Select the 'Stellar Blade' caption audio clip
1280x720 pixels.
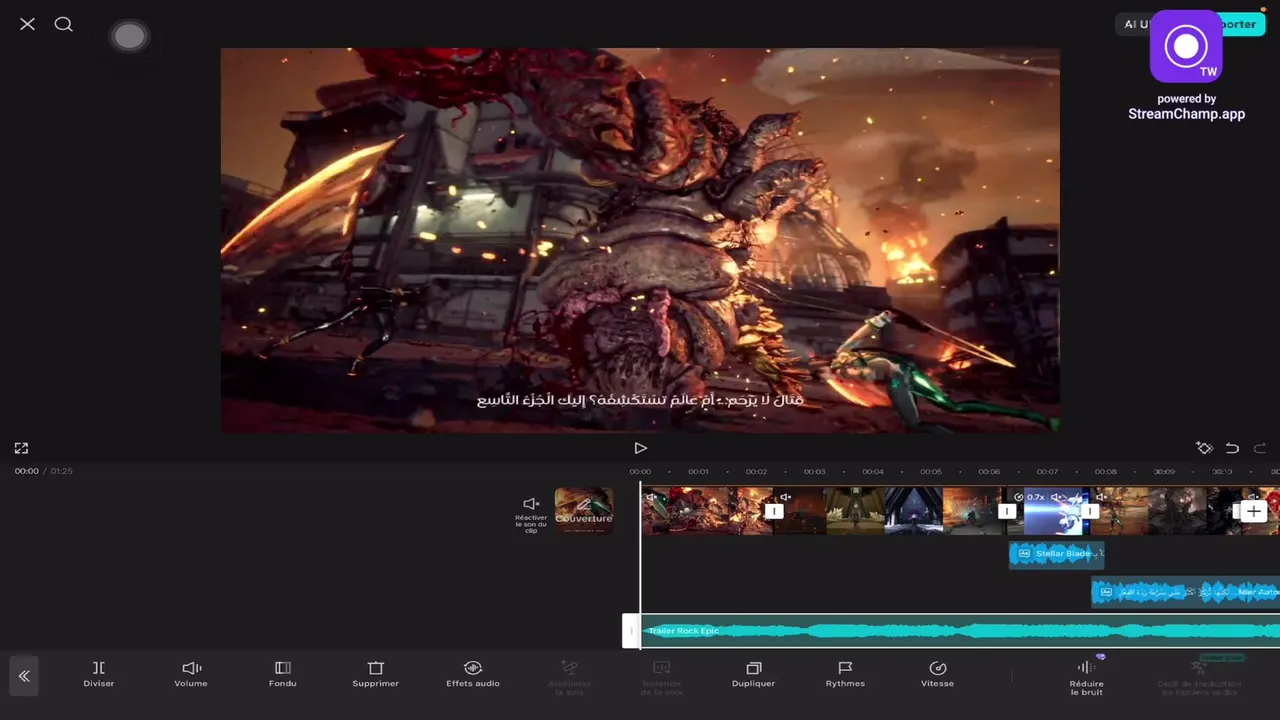point(1056,554)
